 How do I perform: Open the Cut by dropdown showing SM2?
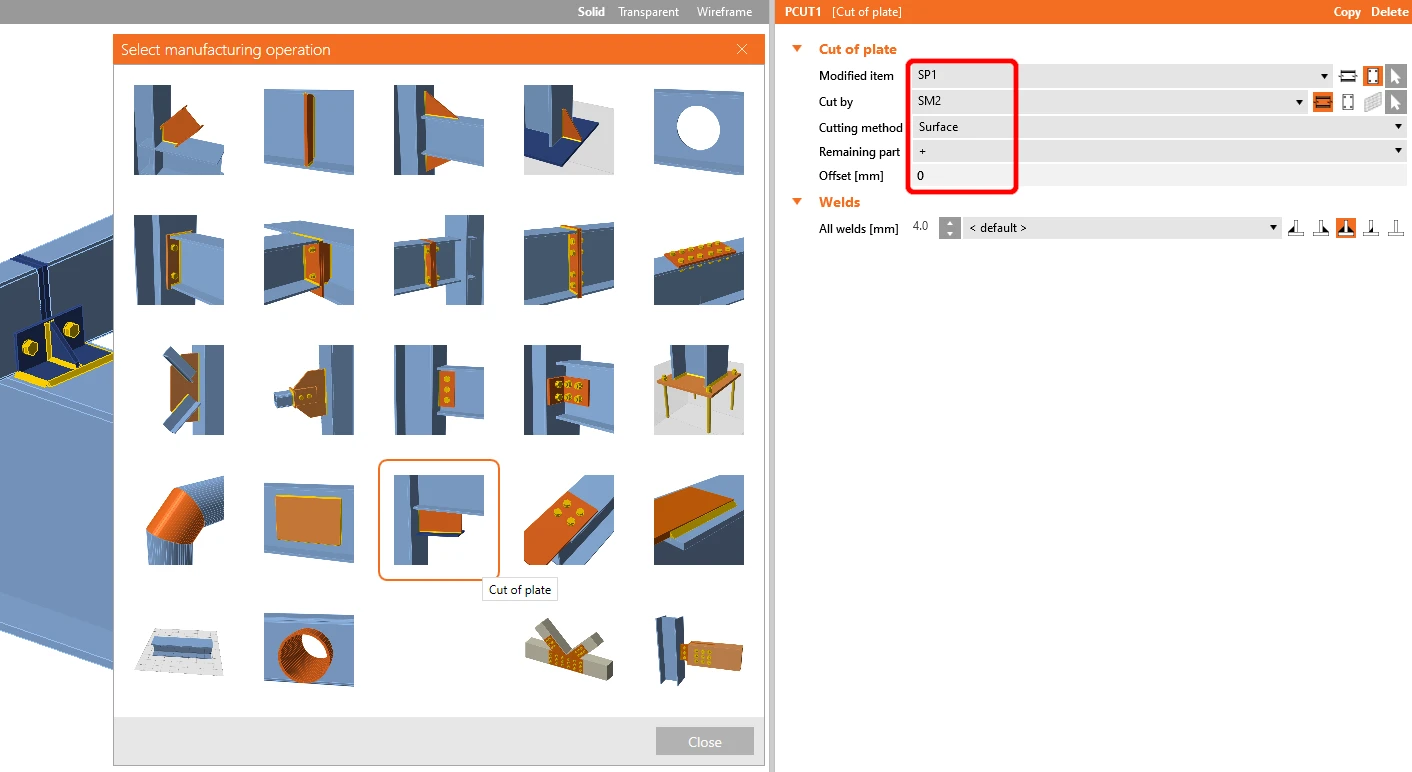(1108, 101)
